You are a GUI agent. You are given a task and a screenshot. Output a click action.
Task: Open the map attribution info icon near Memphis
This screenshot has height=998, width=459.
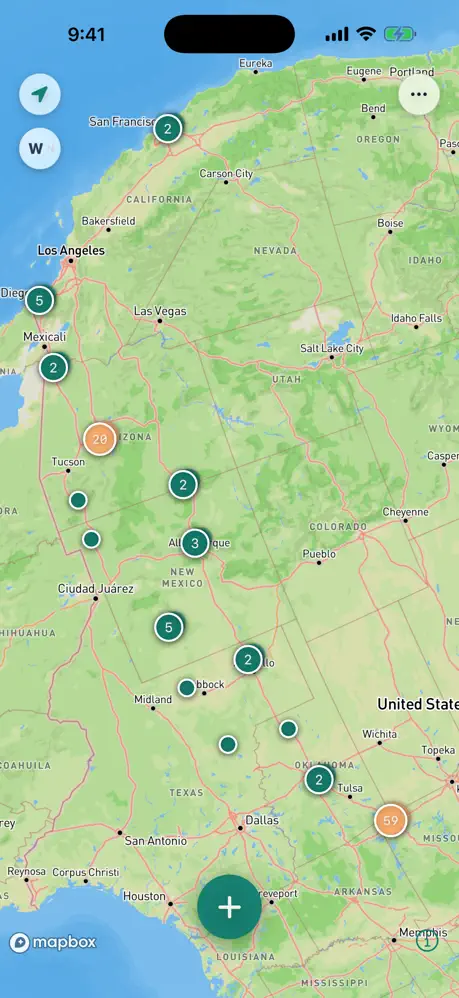[x=427, y=939]
